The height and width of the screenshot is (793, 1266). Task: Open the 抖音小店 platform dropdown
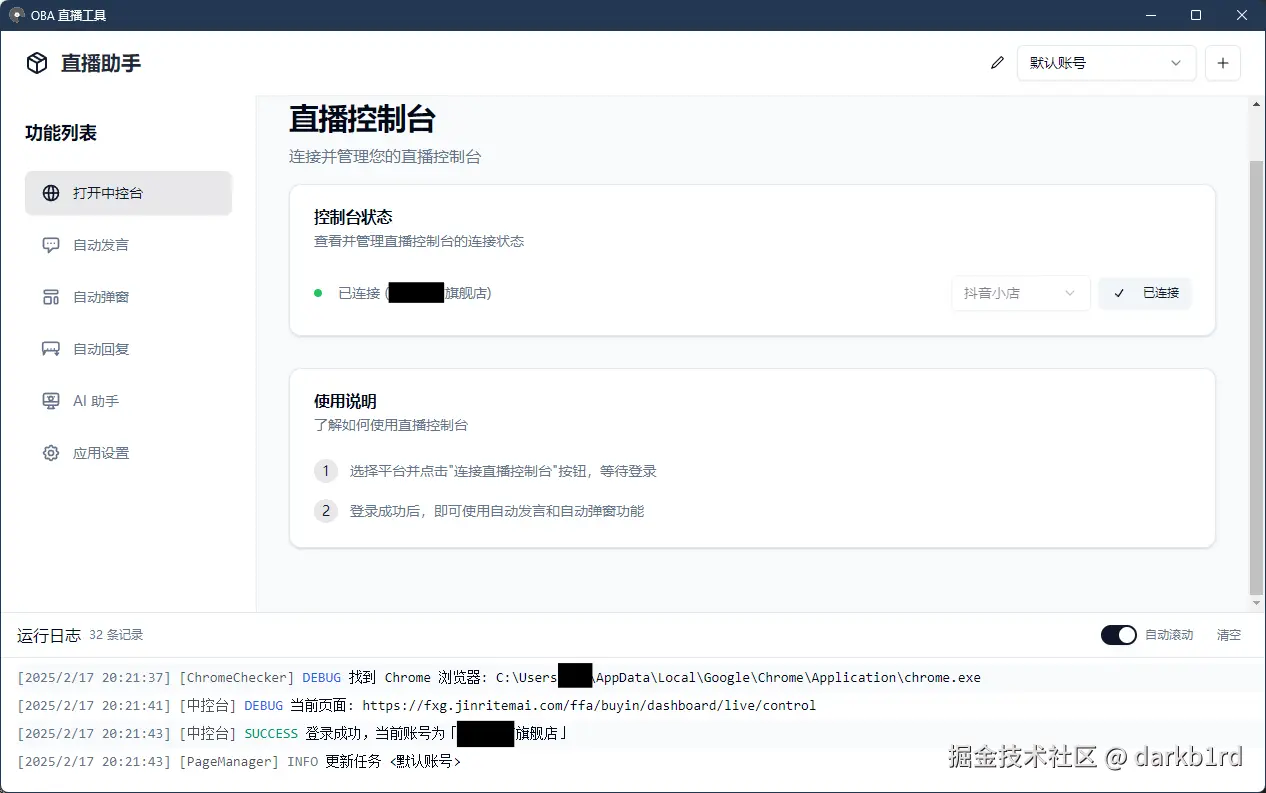tap(1020, 293)
